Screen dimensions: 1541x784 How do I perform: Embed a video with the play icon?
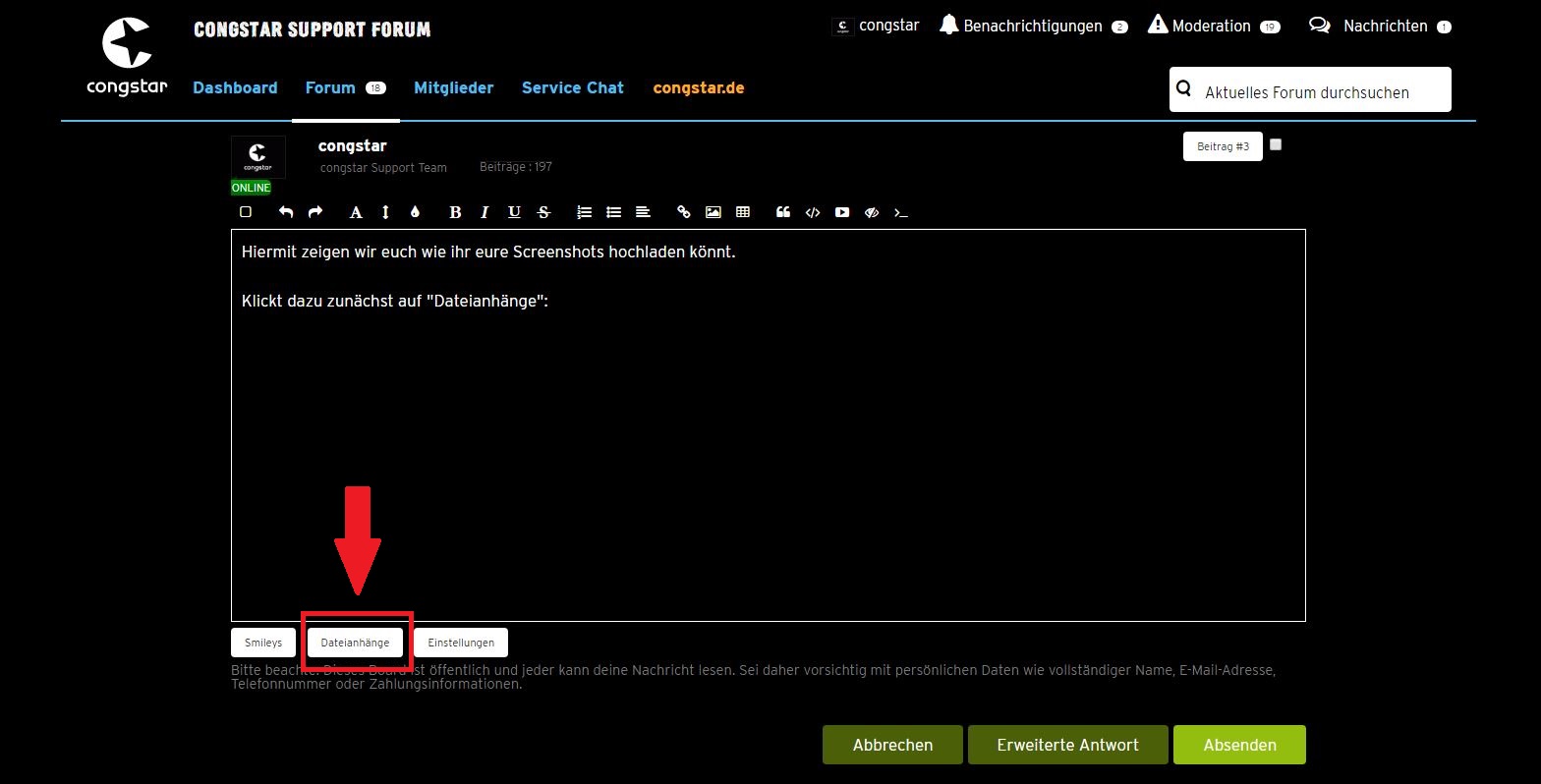pyautogui.click(x=842, y=212)
